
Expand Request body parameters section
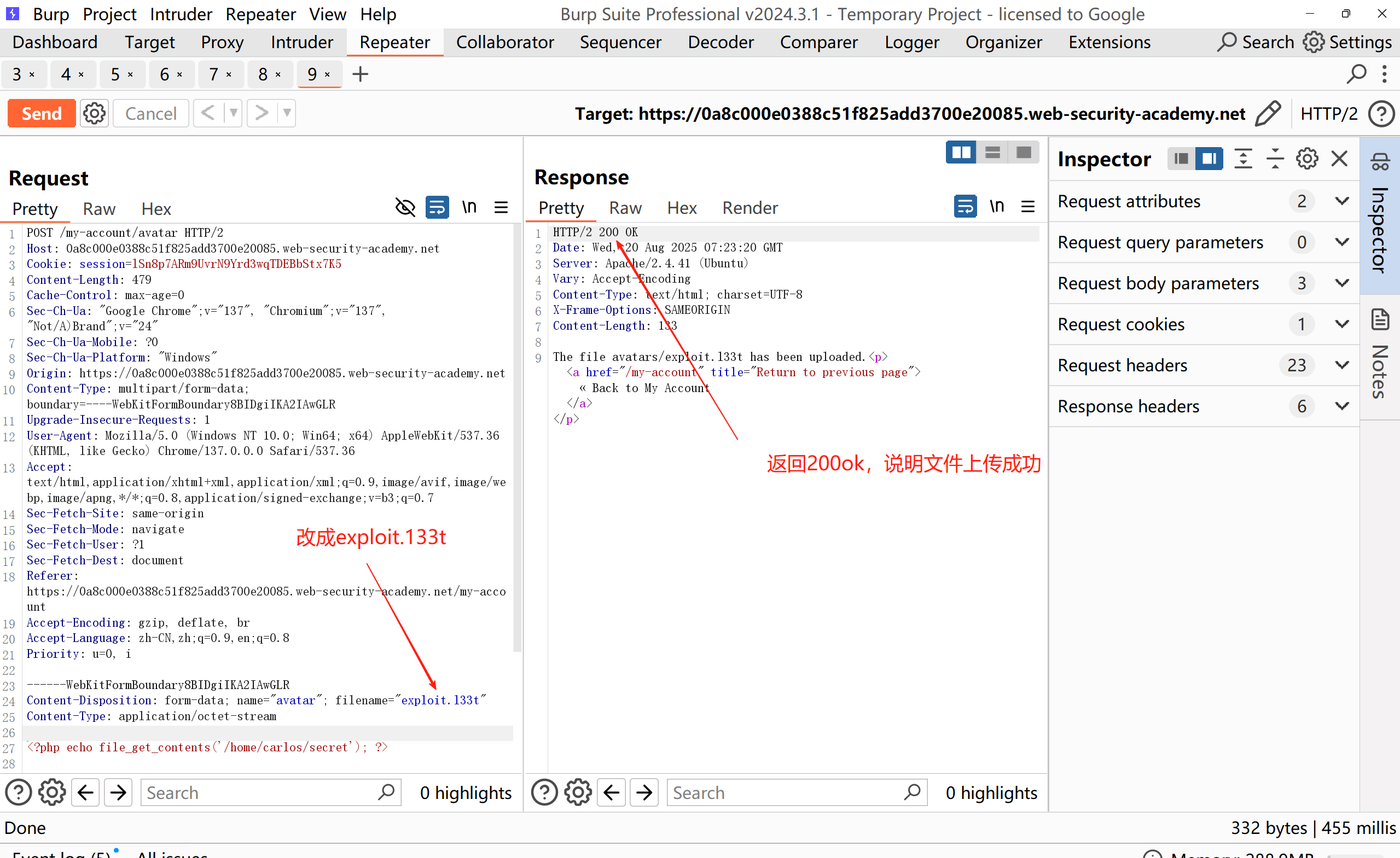click(x=1342, y=283)
